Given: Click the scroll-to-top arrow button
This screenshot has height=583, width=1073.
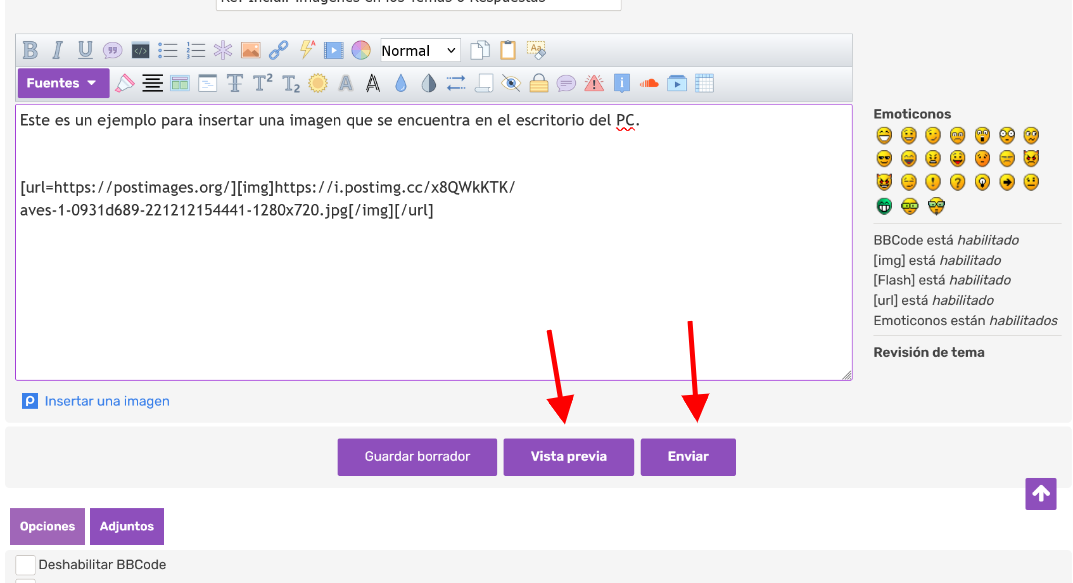Looking at the screenshot, I should [1041, 493].
